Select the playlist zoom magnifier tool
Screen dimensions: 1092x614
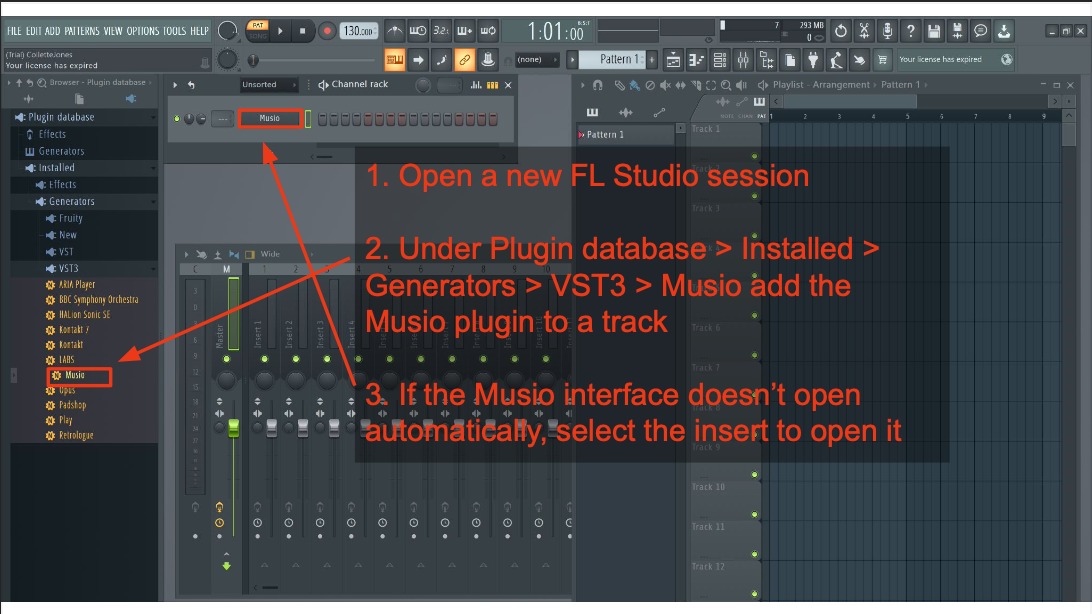coord(726,85)
